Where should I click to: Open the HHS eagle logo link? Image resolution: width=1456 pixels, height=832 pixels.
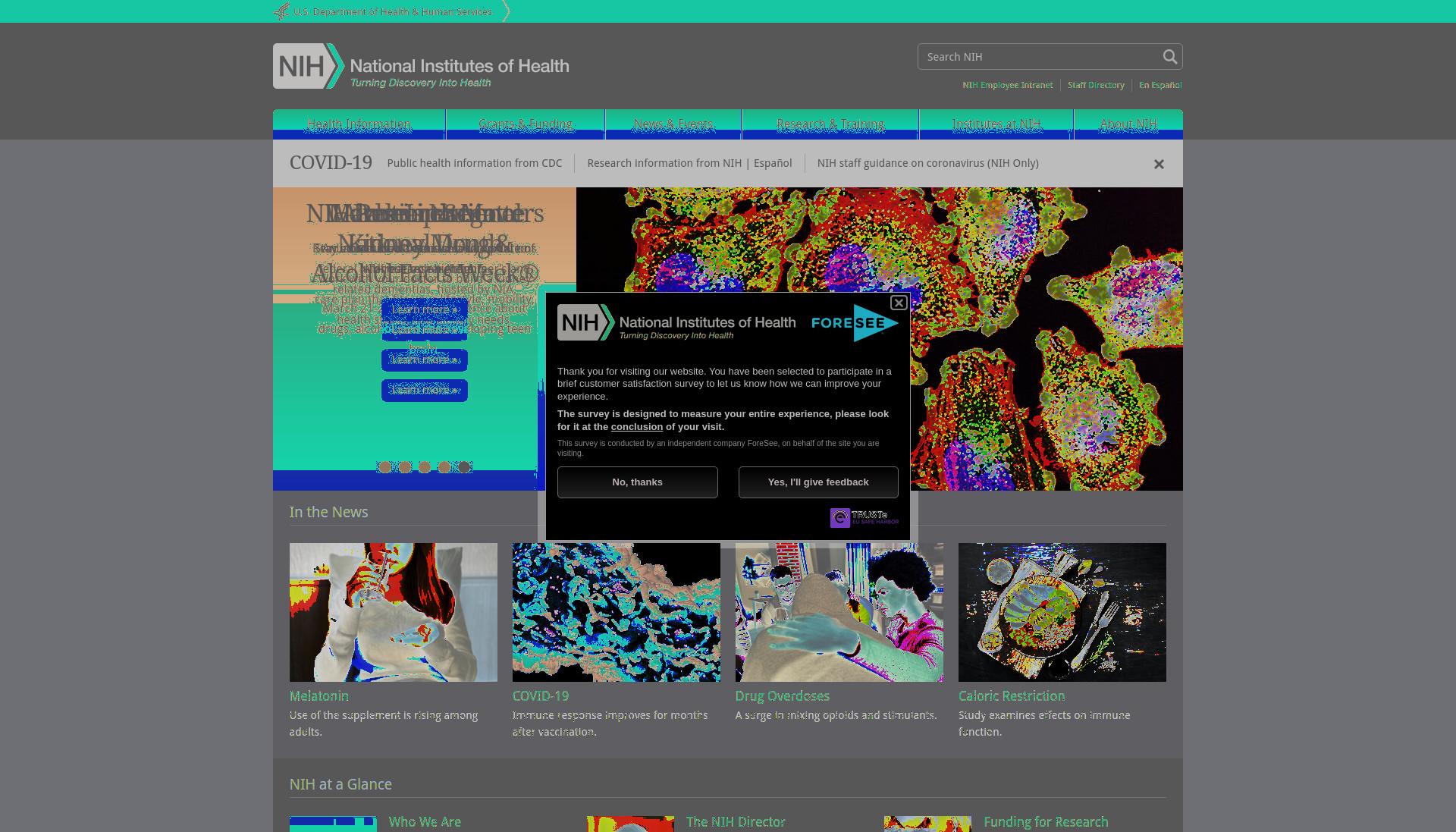[281, 11]
